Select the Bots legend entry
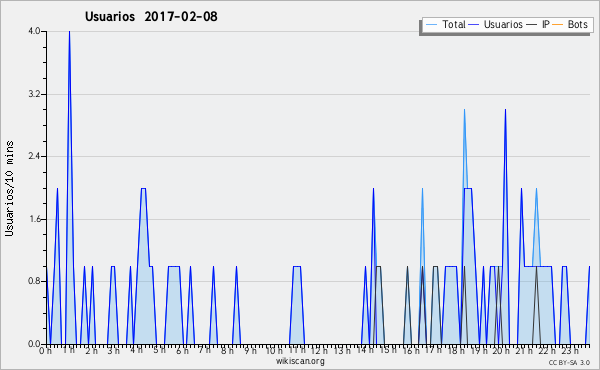Screen dimensions: 600x370 (x=570, y=24)
